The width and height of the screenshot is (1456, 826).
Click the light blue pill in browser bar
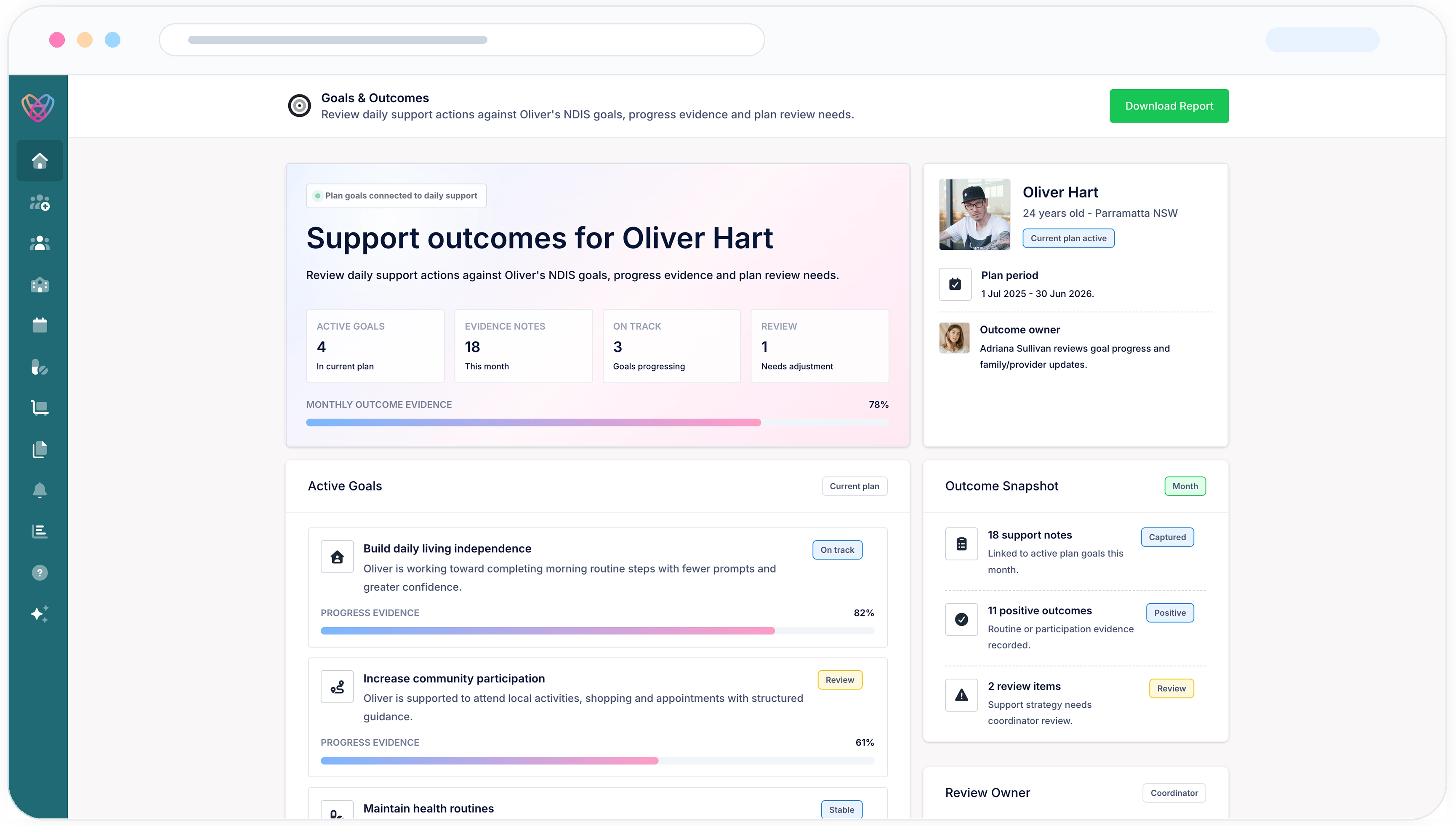coord(1322,40)
